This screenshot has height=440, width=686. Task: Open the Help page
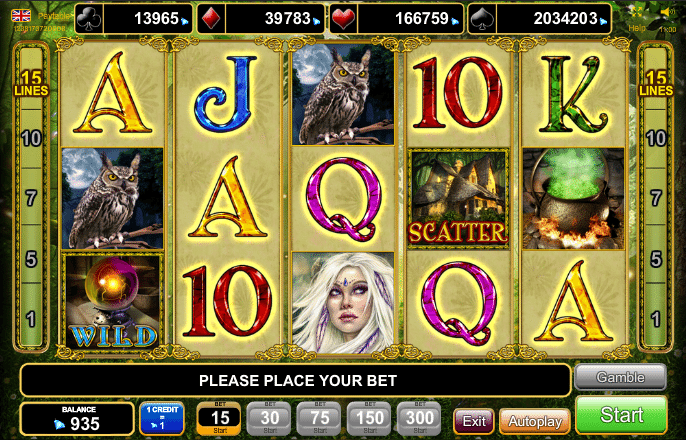click(637, 28)
